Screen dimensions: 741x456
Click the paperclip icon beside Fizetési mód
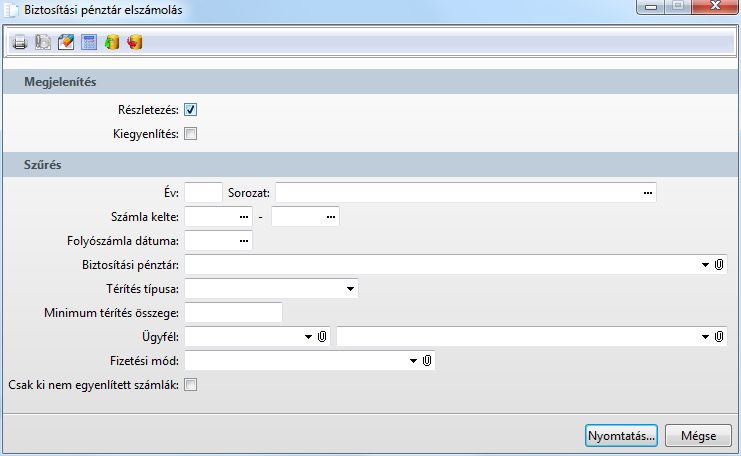coord(427,361)
